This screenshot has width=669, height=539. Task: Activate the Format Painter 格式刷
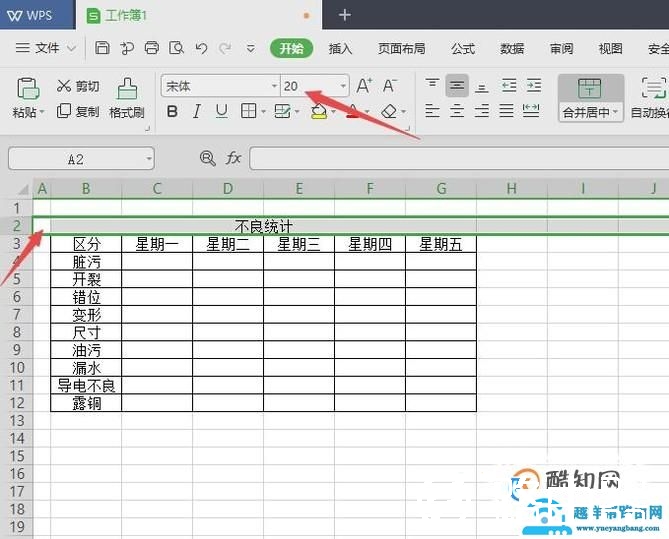127,98
